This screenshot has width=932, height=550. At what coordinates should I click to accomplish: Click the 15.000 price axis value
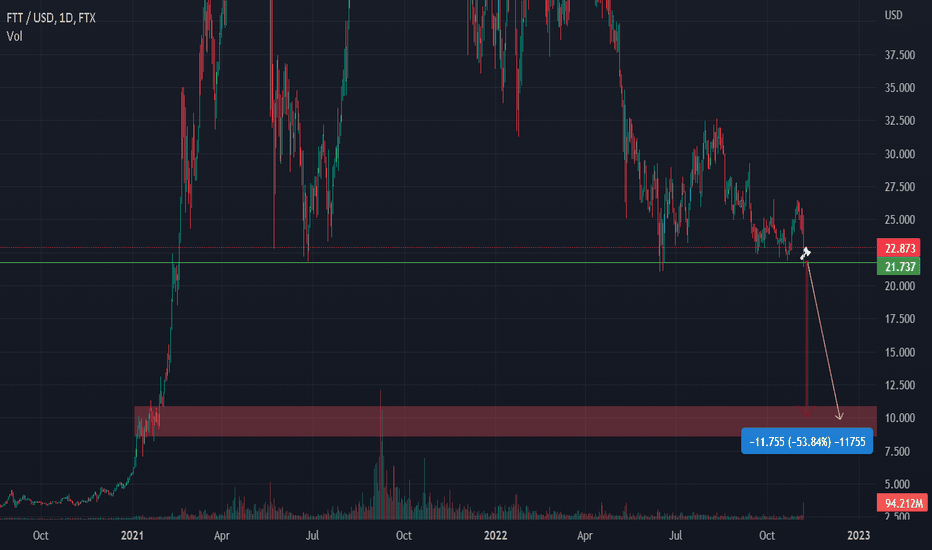click(x=899, y=352)
